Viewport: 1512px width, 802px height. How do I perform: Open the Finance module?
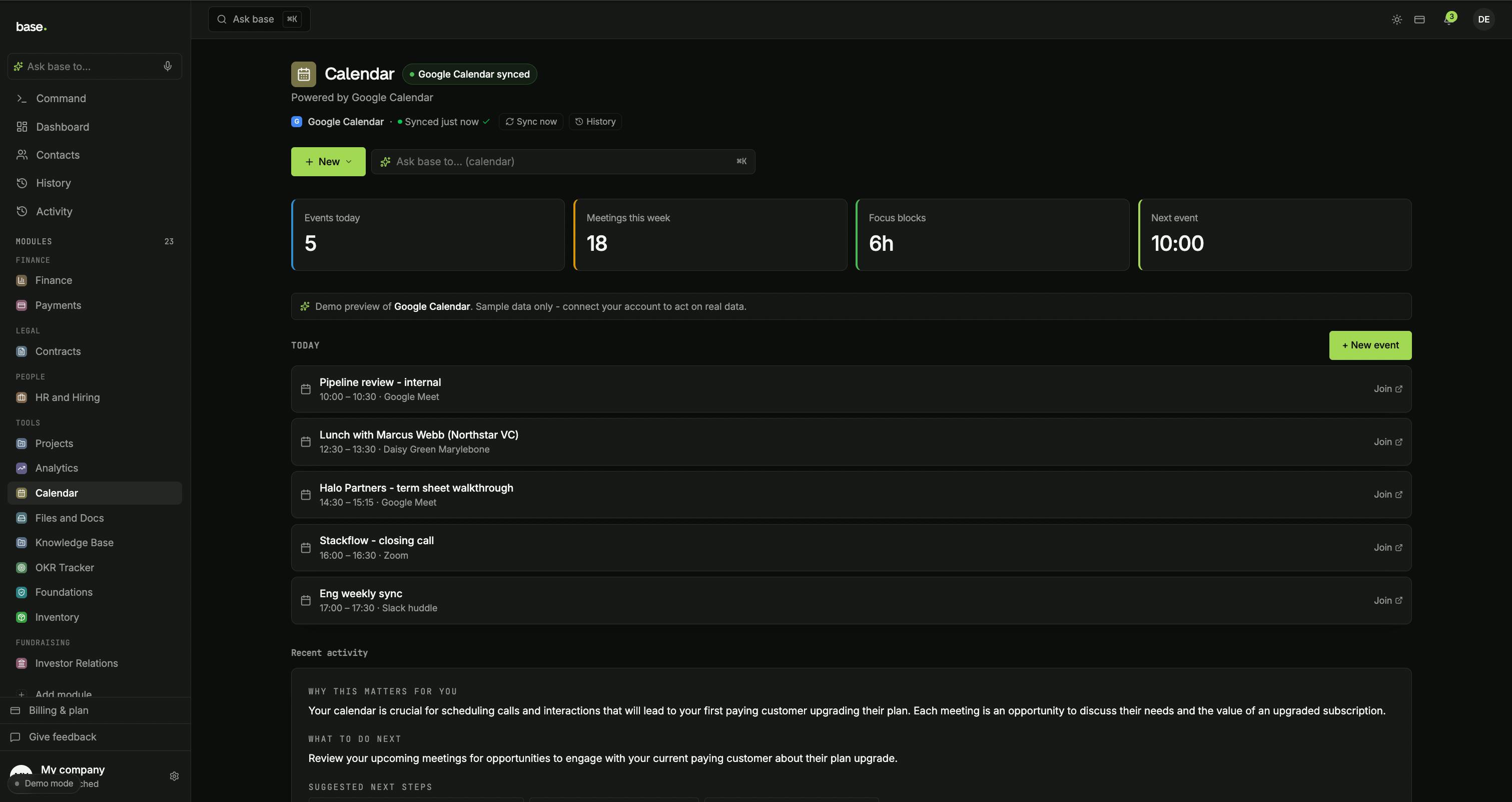point(95,280)
